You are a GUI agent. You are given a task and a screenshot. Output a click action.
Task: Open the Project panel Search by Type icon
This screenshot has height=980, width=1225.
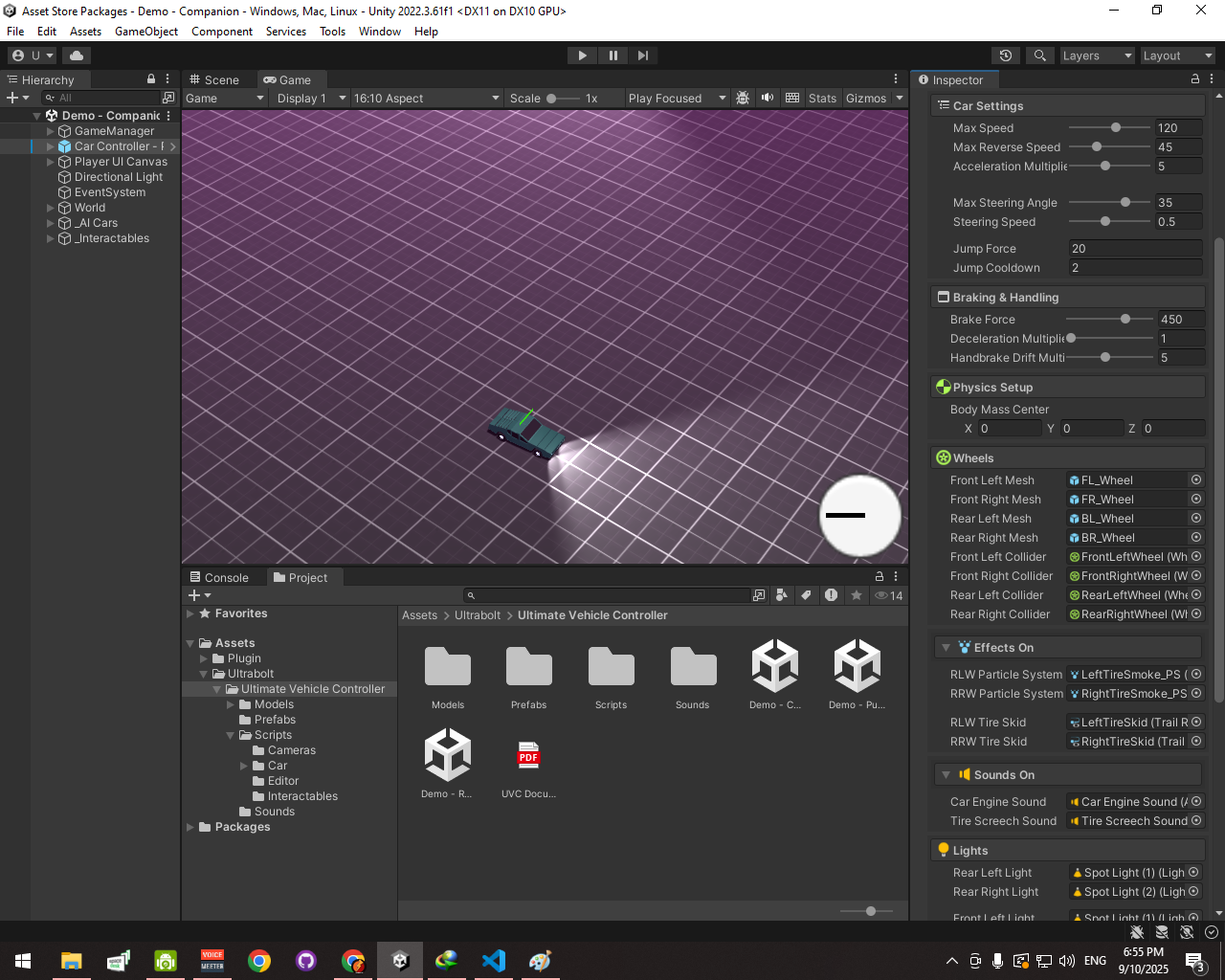coord(781,595)
